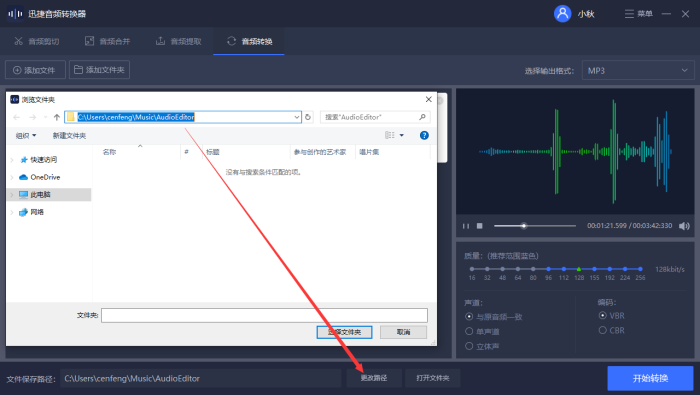Viewport: 700px width, 395px height.
Task: Go up one folder level
Action: point(57,117)
